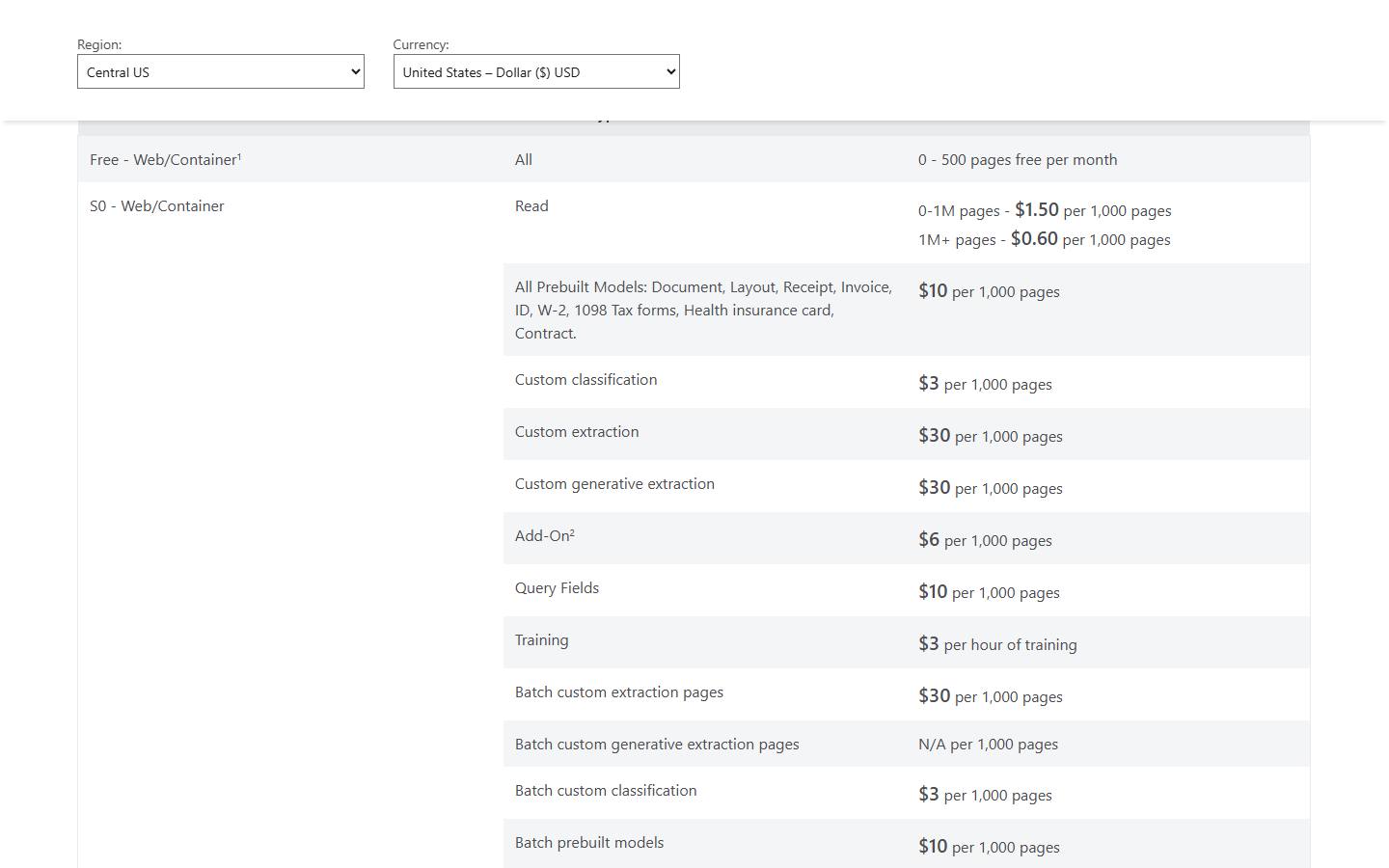Click the 'Query Fields' row label
The height and width of the screenshot is (868, 1389).
[557, 587]
